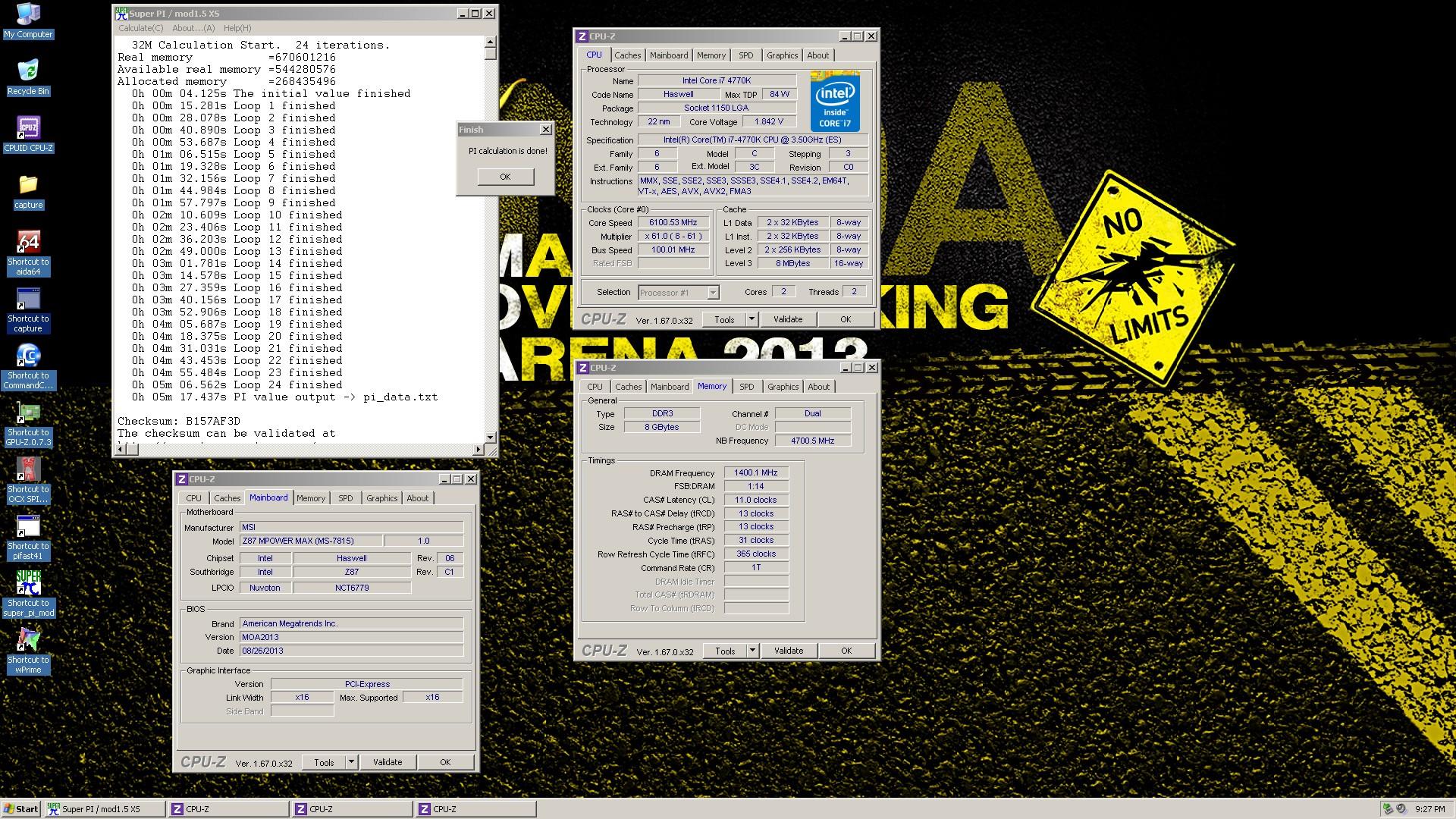Open the Calculate menu in Super PI
The height and width of the screenshot is (819, 1456).
pyautogui.click(x=140, y=28)
